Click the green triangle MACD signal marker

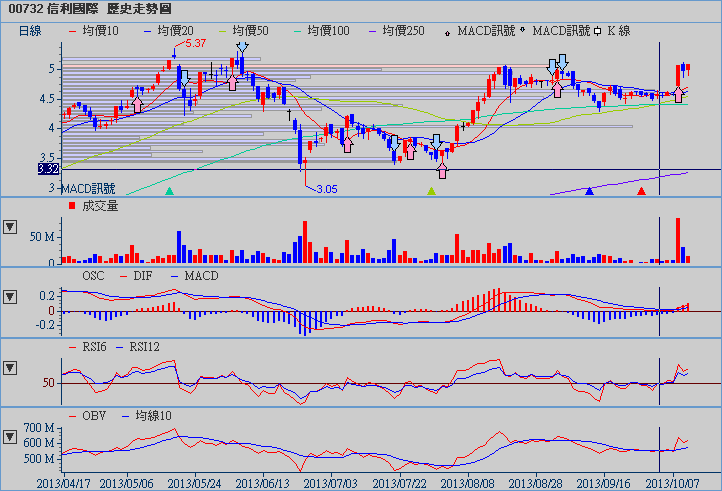pyautogui.click(x=169, y=190)
